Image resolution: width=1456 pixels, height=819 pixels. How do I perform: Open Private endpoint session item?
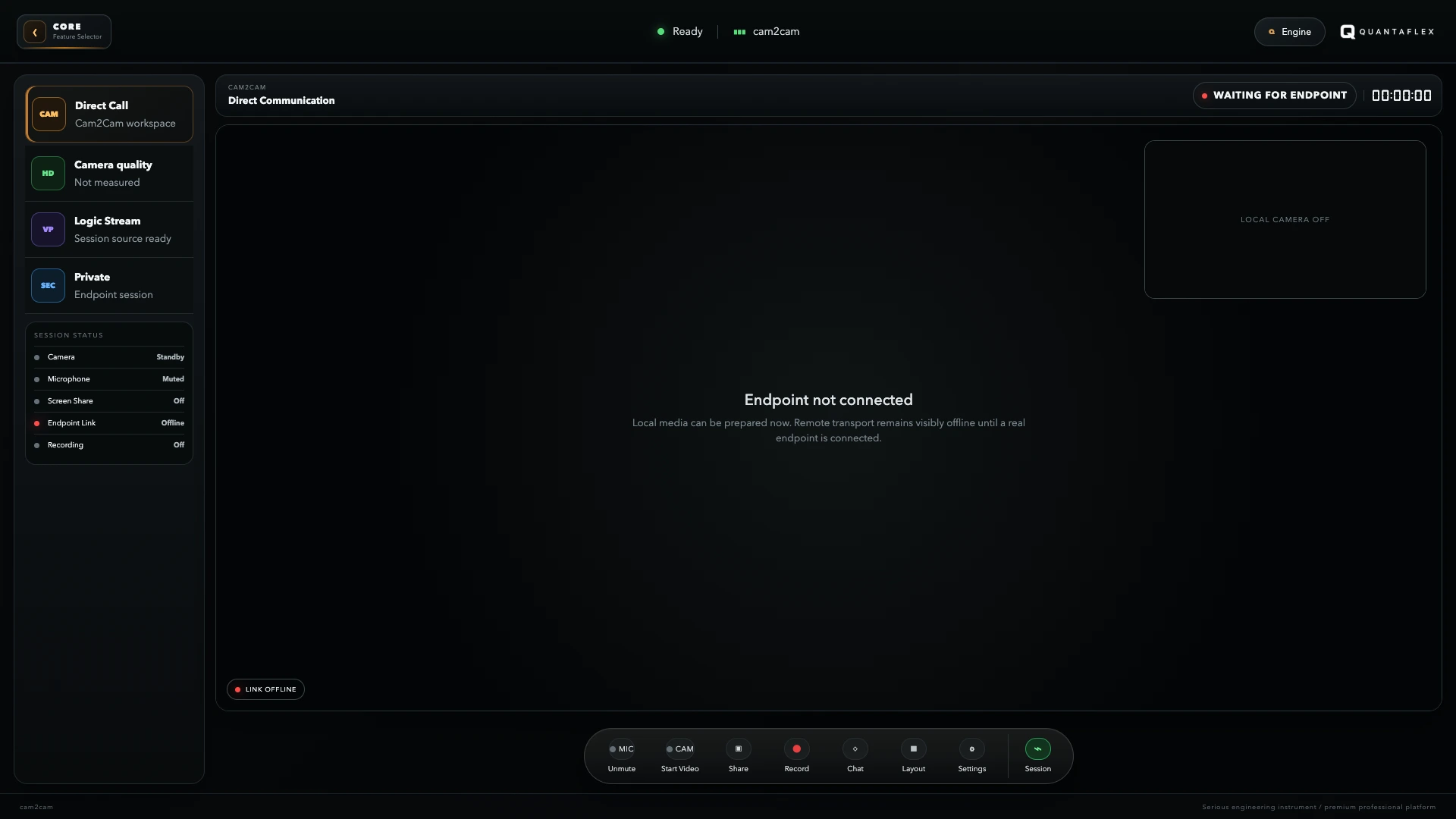(109, 286)
